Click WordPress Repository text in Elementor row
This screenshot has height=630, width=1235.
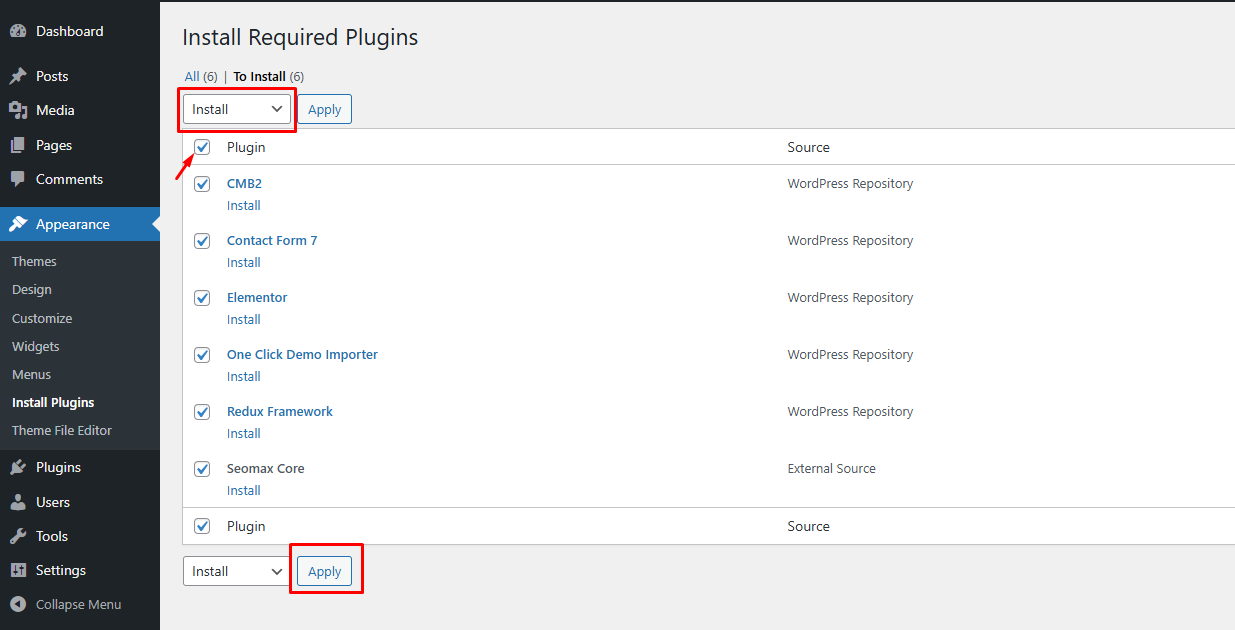850,298
